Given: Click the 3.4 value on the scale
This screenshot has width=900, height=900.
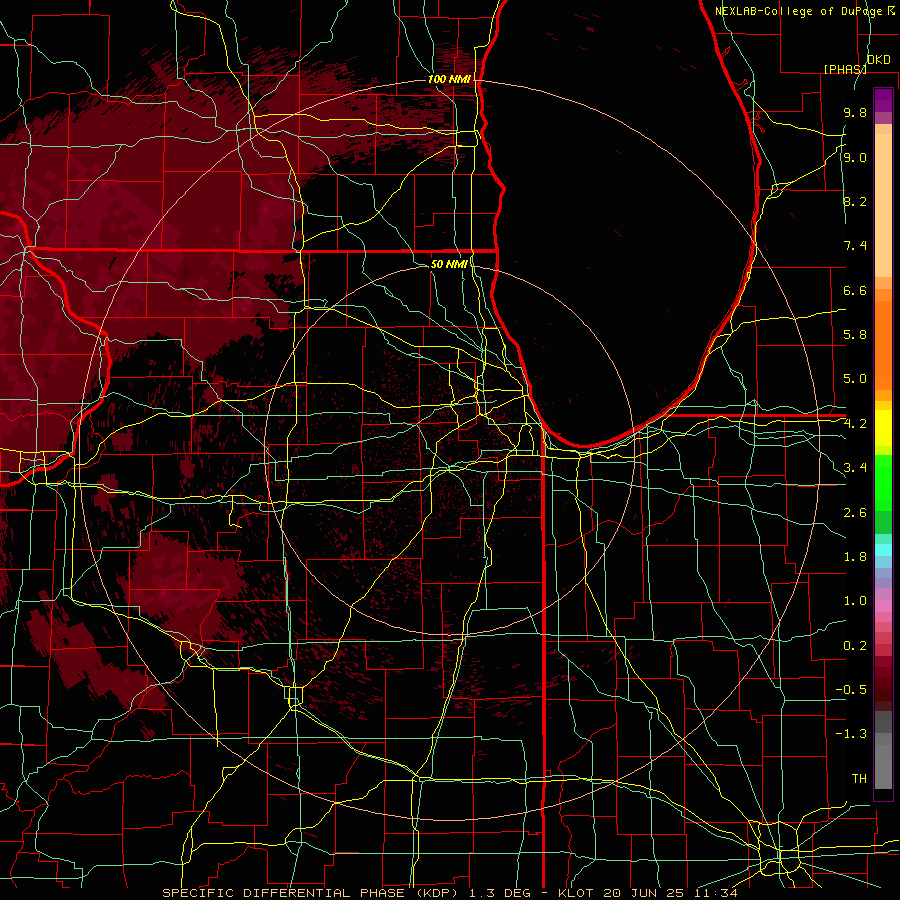Looking at the screenshot, I should tap(855, 468).
